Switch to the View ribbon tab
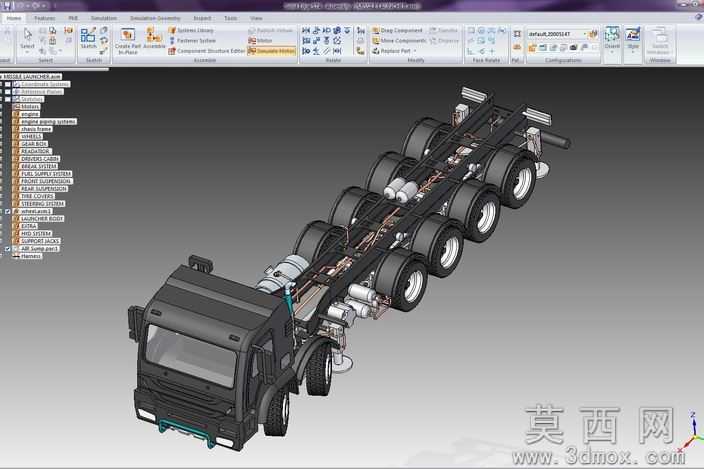Screen dimensions: 704x469 [256, 18]
